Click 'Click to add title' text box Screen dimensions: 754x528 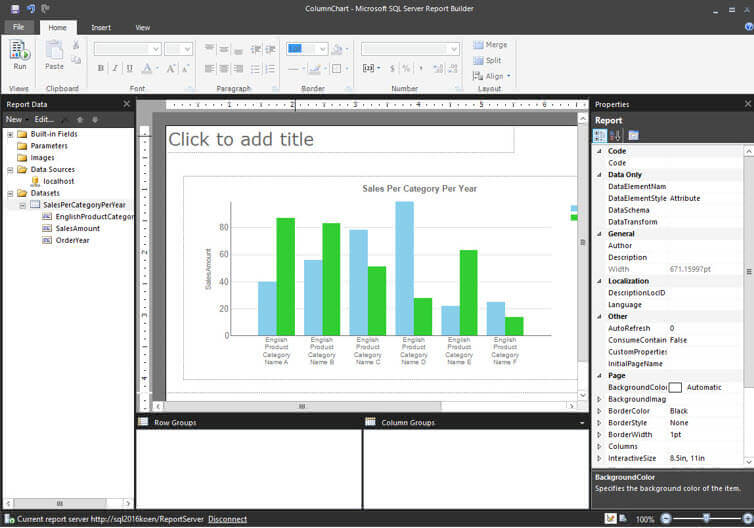point(340,140)
